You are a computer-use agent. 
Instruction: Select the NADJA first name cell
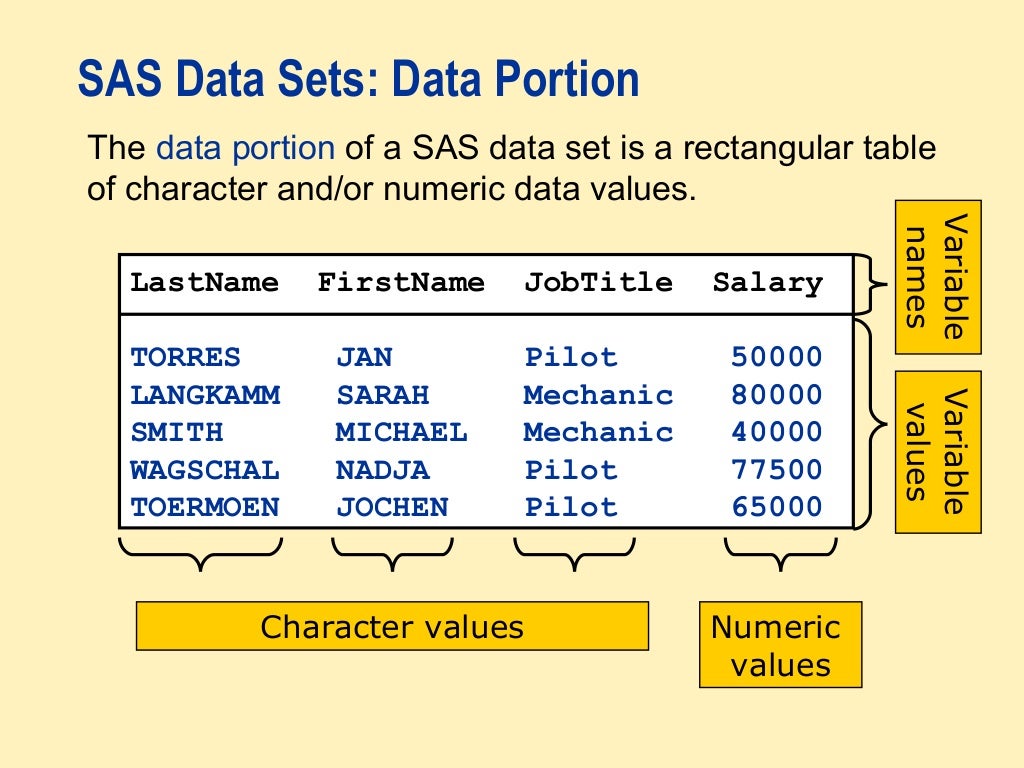383,470
